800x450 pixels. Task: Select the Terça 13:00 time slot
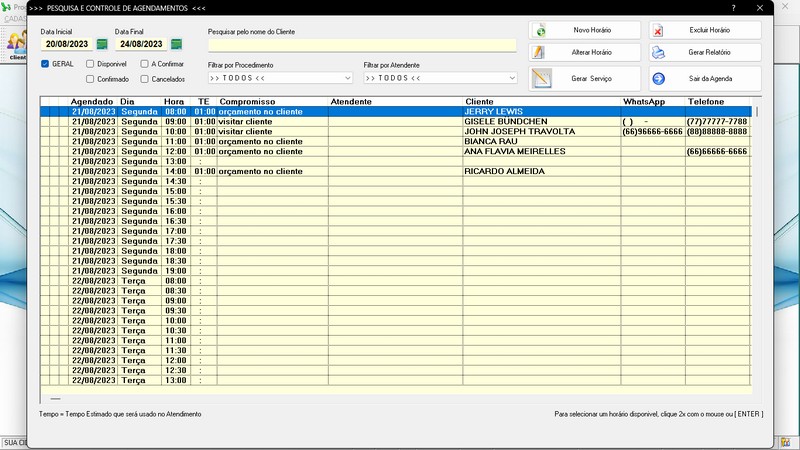tap(395, 380)
